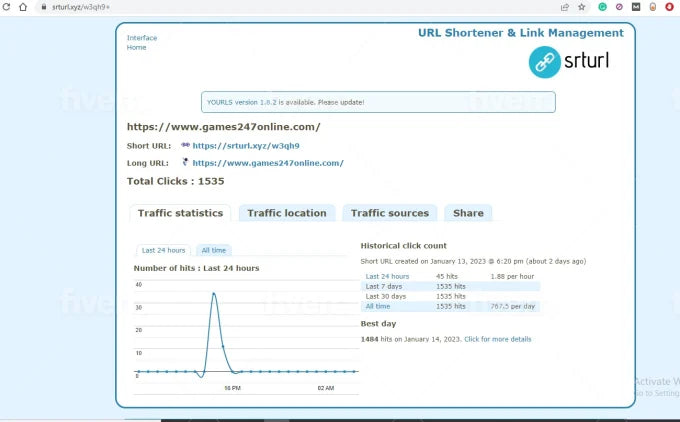Click the srturl chain-link logo
Image resolution: width=680 pixels, height=422 pixels.
pos(545,62)
